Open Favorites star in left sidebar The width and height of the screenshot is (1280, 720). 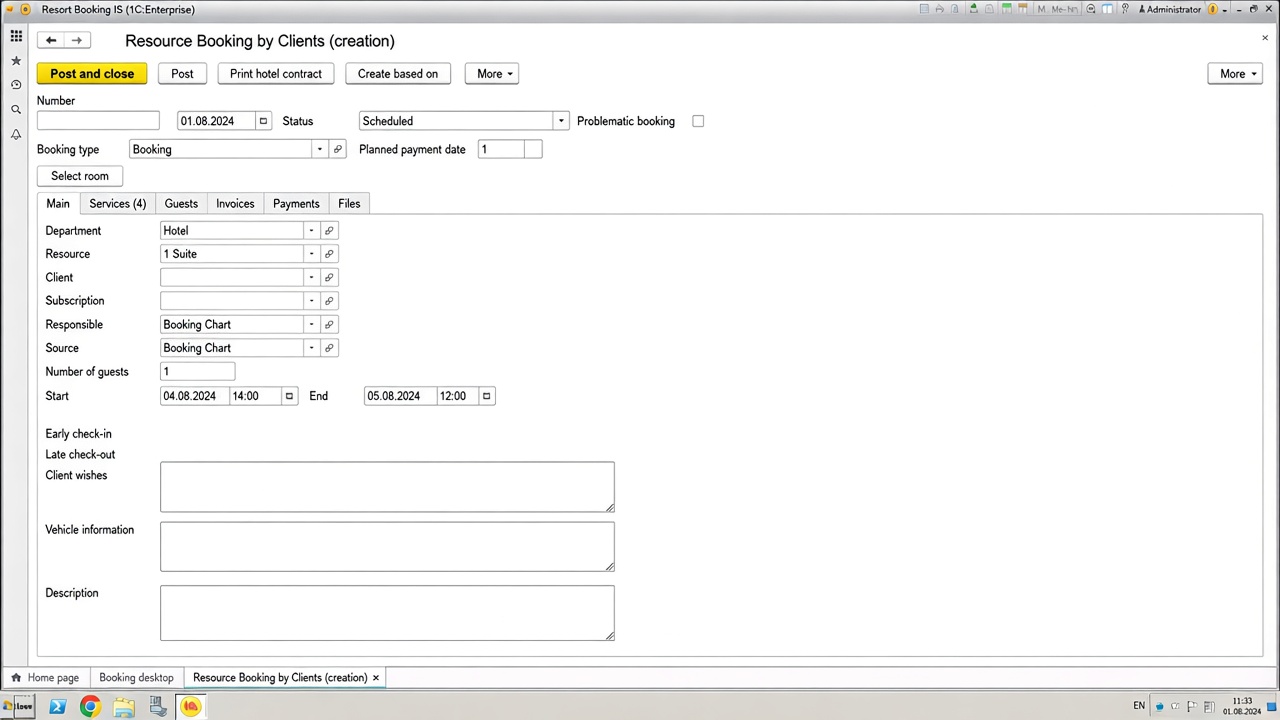[x=16, y=61]
